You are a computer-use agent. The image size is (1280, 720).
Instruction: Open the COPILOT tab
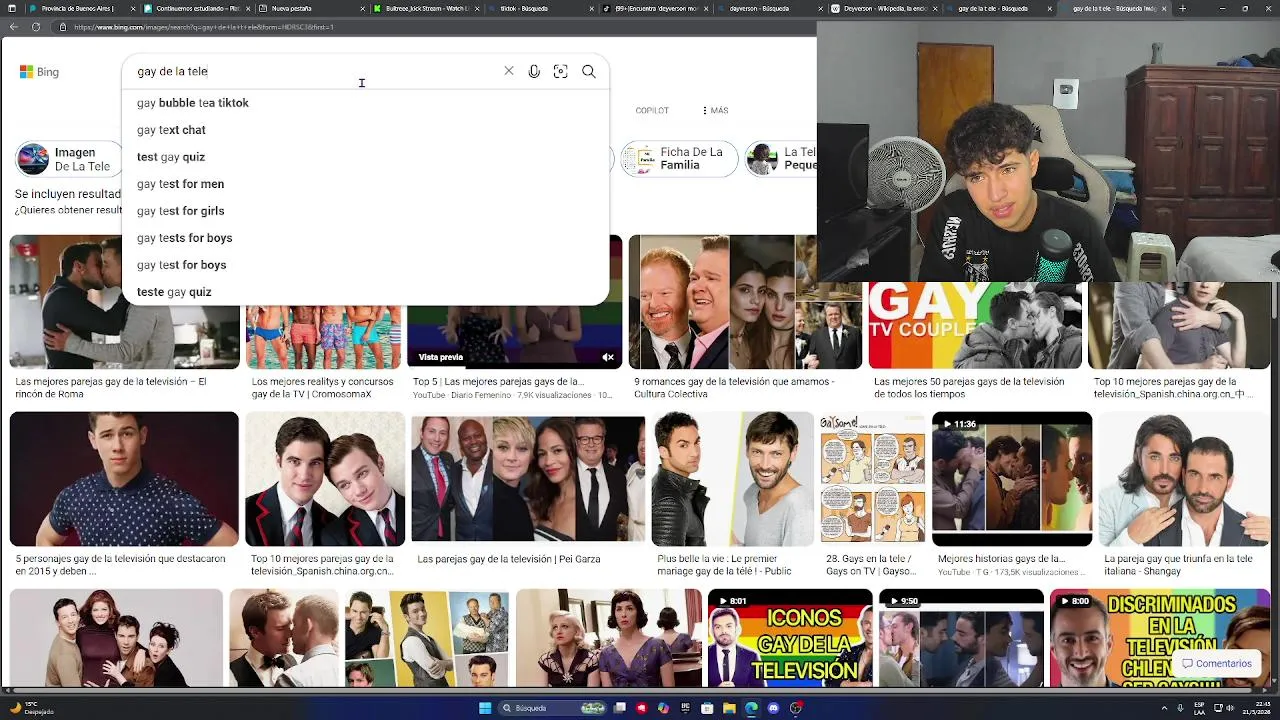tap(652, 110)
